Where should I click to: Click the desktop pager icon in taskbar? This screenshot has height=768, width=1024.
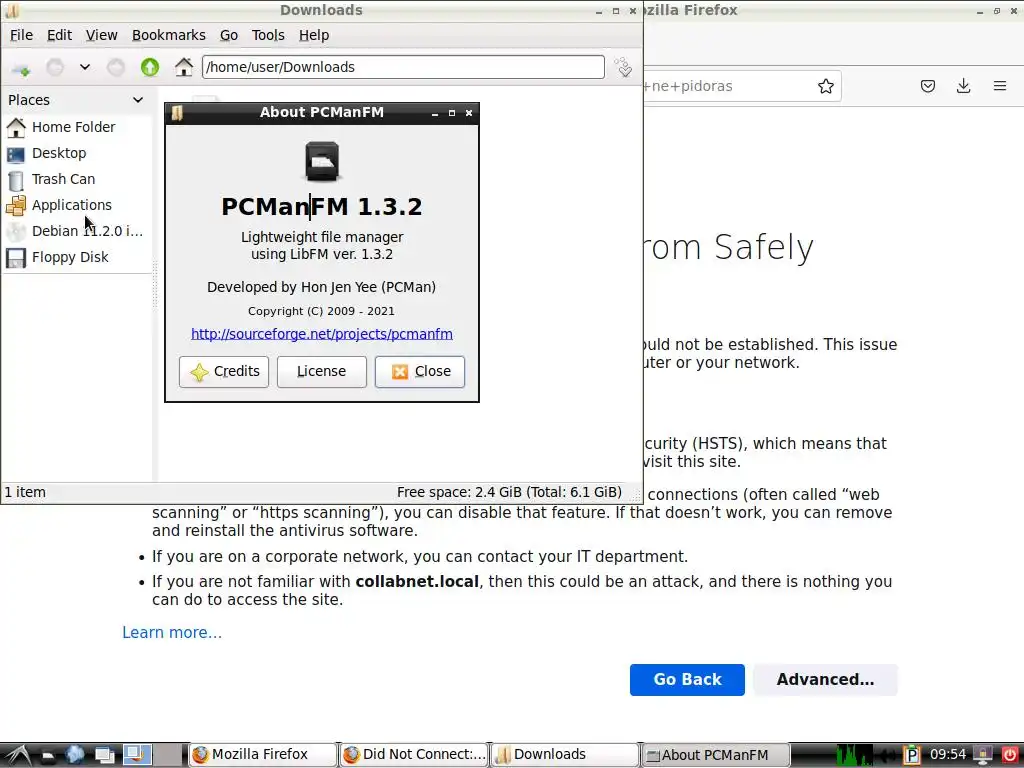coord(137,756)
